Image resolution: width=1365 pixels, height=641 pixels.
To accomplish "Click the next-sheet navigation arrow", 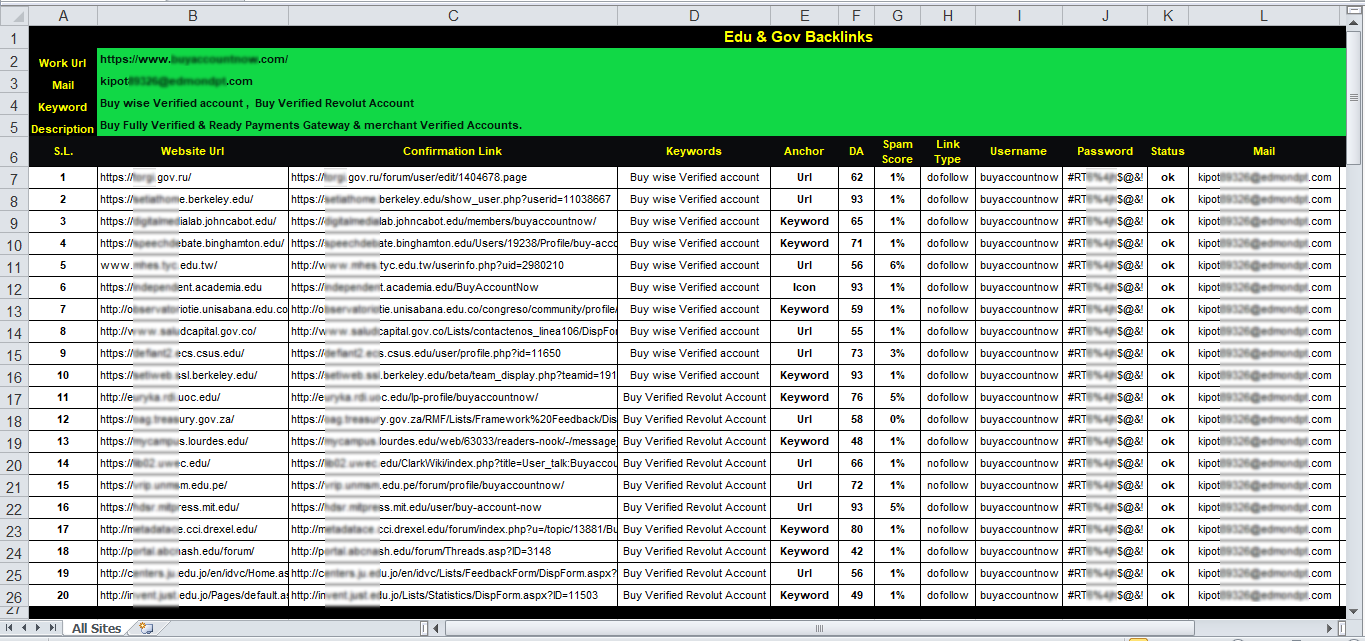I will tap(37, 627).
